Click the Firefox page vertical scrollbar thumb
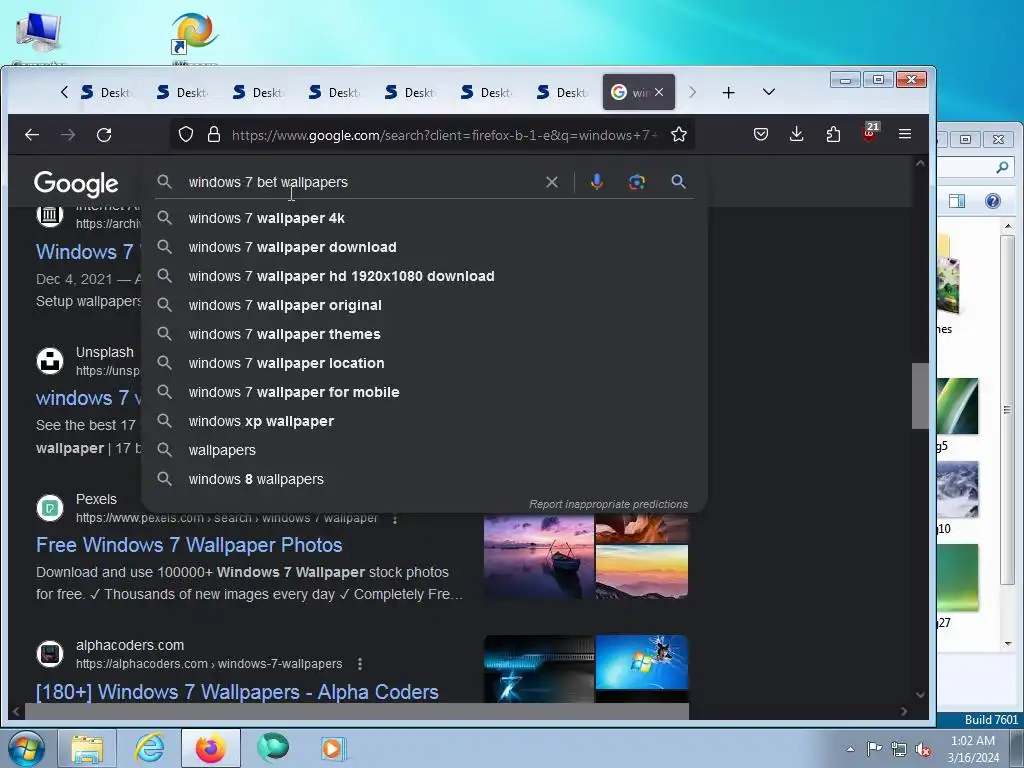 [x=920, y=396]
